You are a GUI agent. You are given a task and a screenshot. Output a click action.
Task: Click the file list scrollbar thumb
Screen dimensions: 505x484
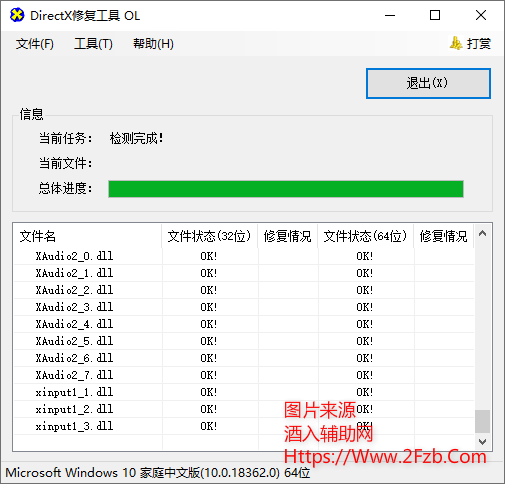[x=482, y=421]
